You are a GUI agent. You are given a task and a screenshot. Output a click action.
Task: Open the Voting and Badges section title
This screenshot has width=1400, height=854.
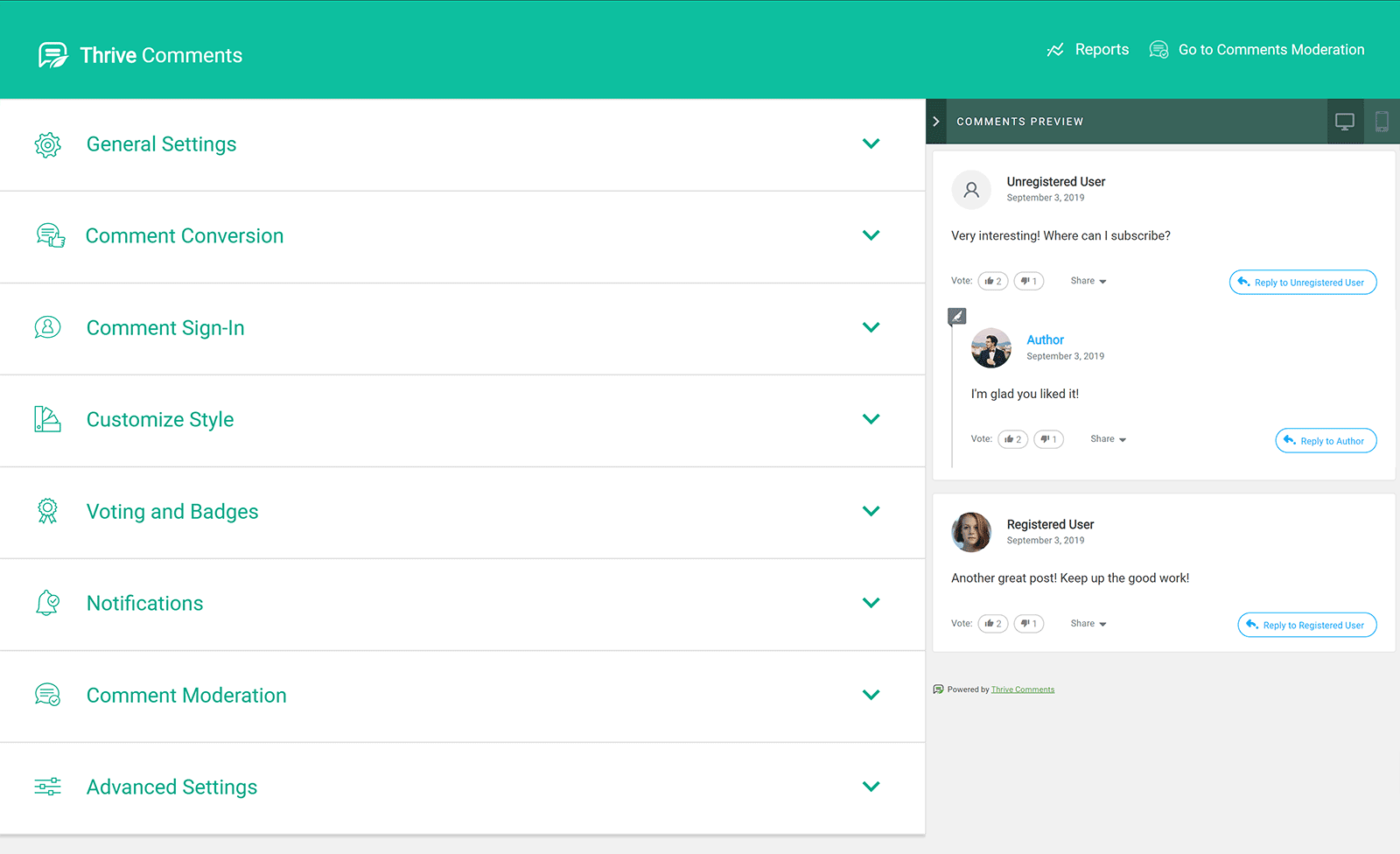point(172,512)
